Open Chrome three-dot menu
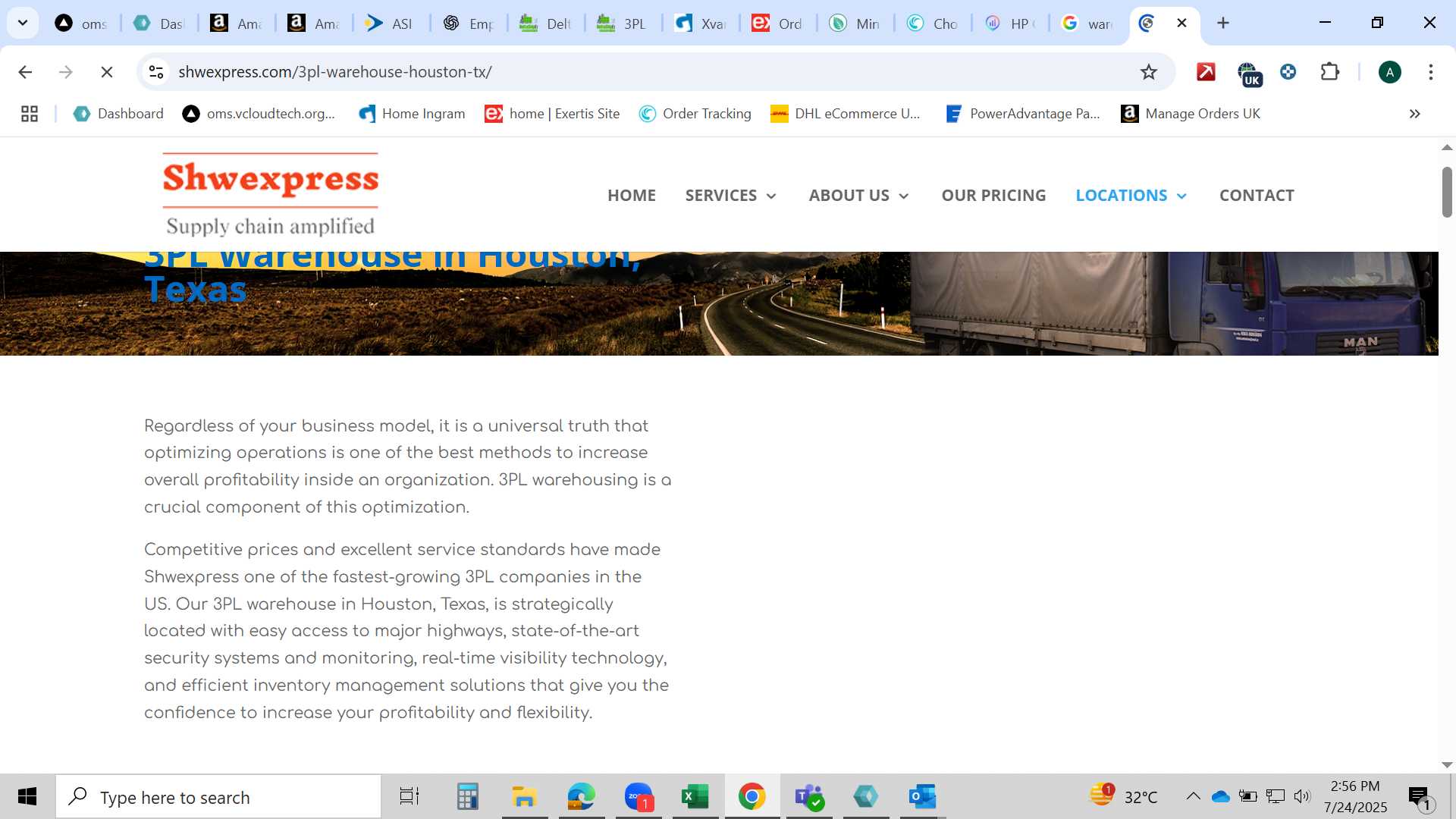Viewport: 1456px width, 819px height. point(1430,72)
